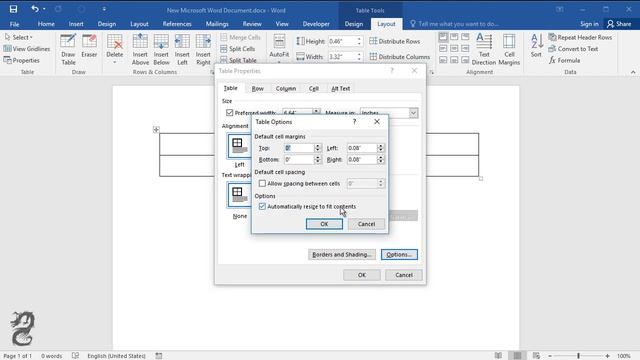Toggle the Preferred width checkbox
Image resolution: width=640 pixels, height=360 pixels.
[229, 112]
